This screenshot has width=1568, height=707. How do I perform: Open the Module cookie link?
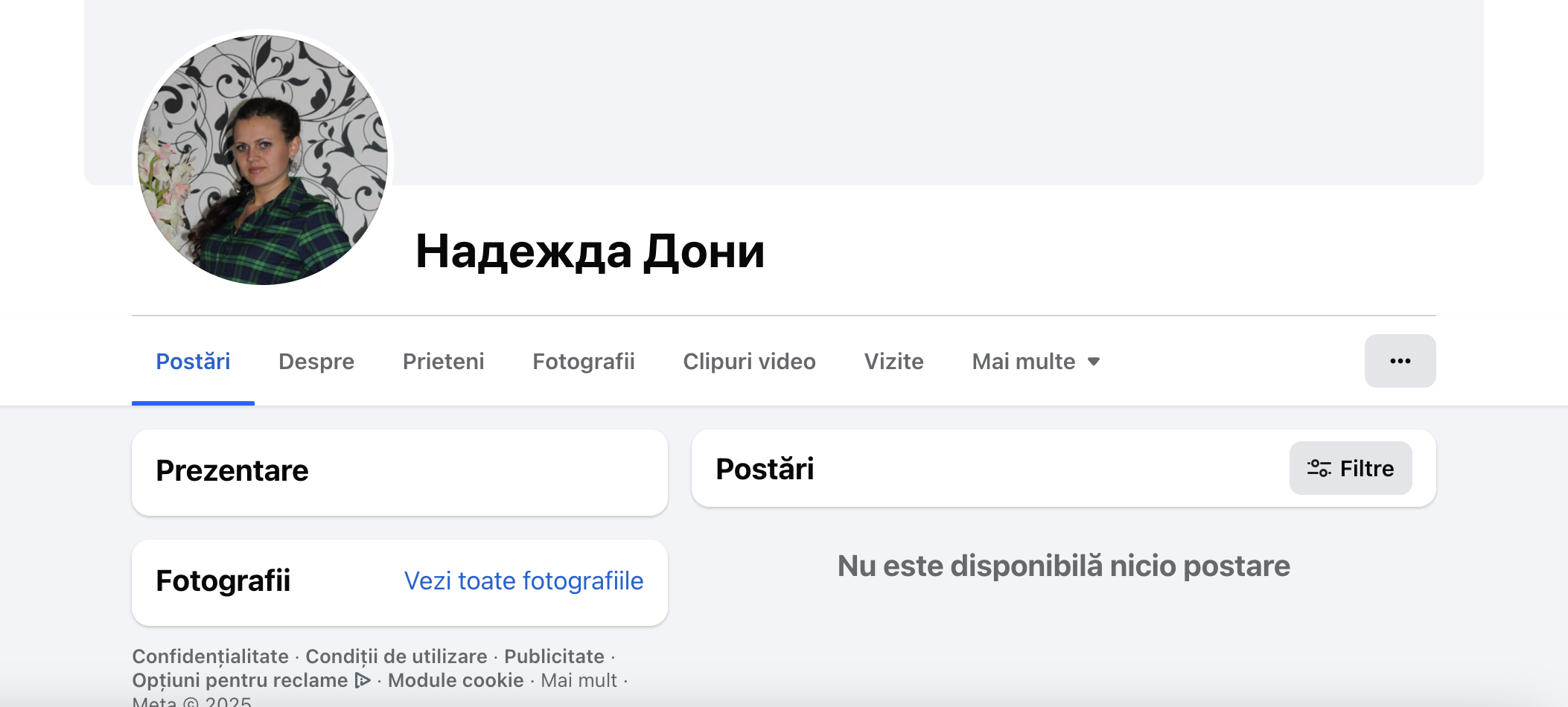tap(456, 680)
